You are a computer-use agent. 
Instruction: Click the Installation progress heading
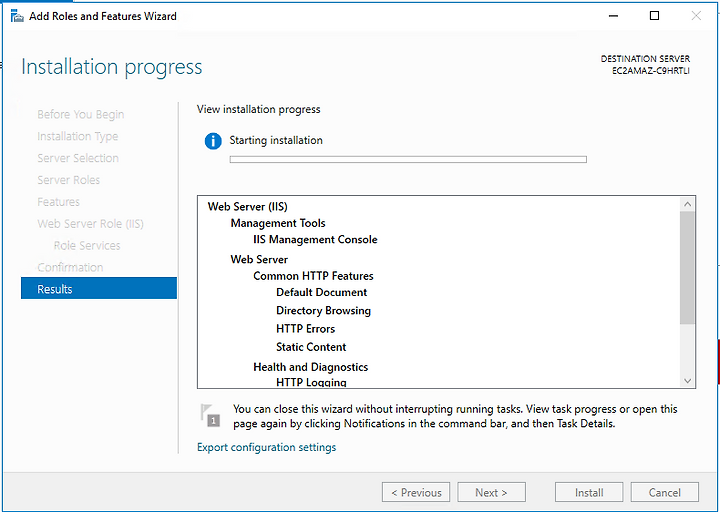click(x=112, y=67)
